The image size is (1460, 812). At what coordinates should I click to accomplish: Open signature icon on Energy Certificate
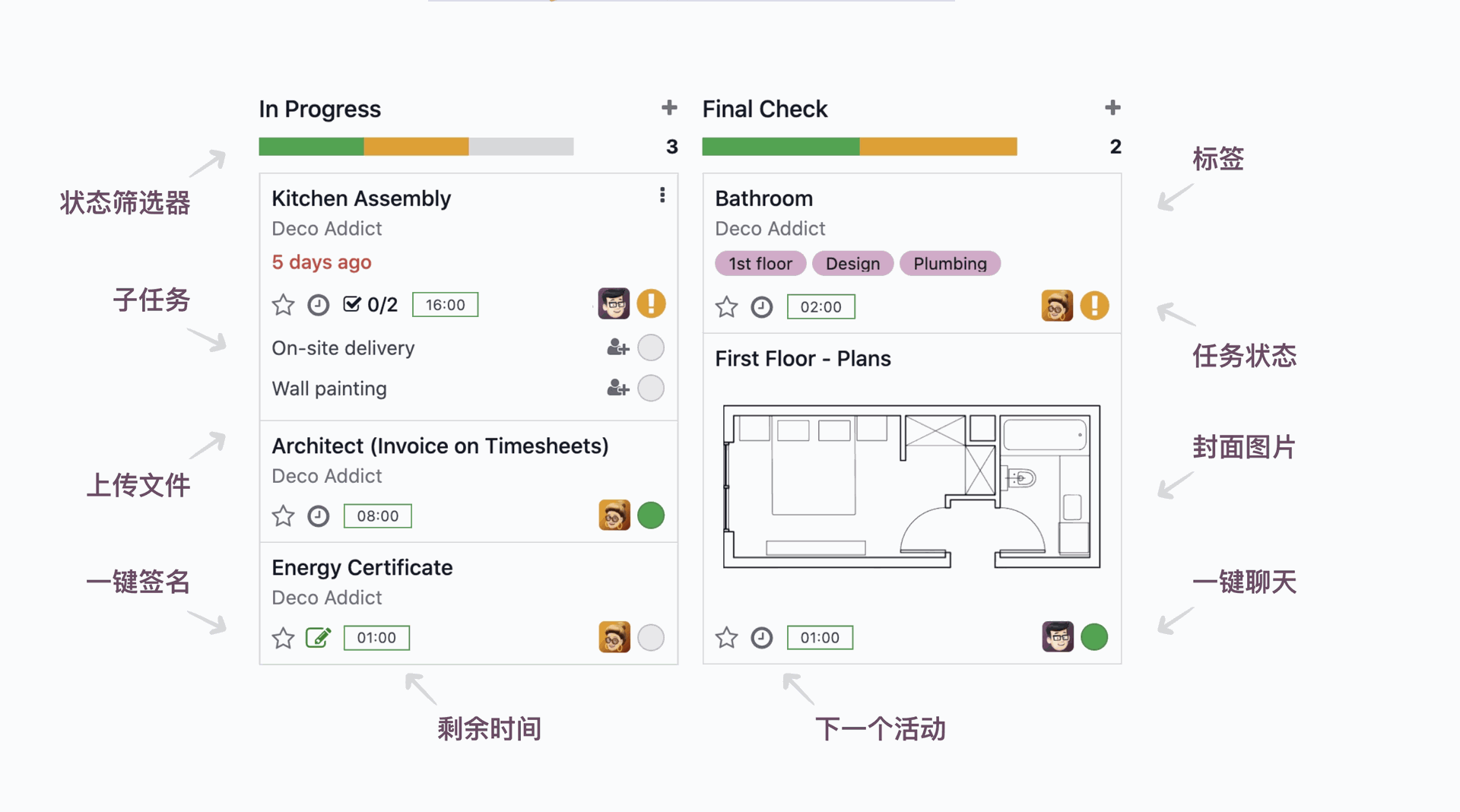(318, 637)
